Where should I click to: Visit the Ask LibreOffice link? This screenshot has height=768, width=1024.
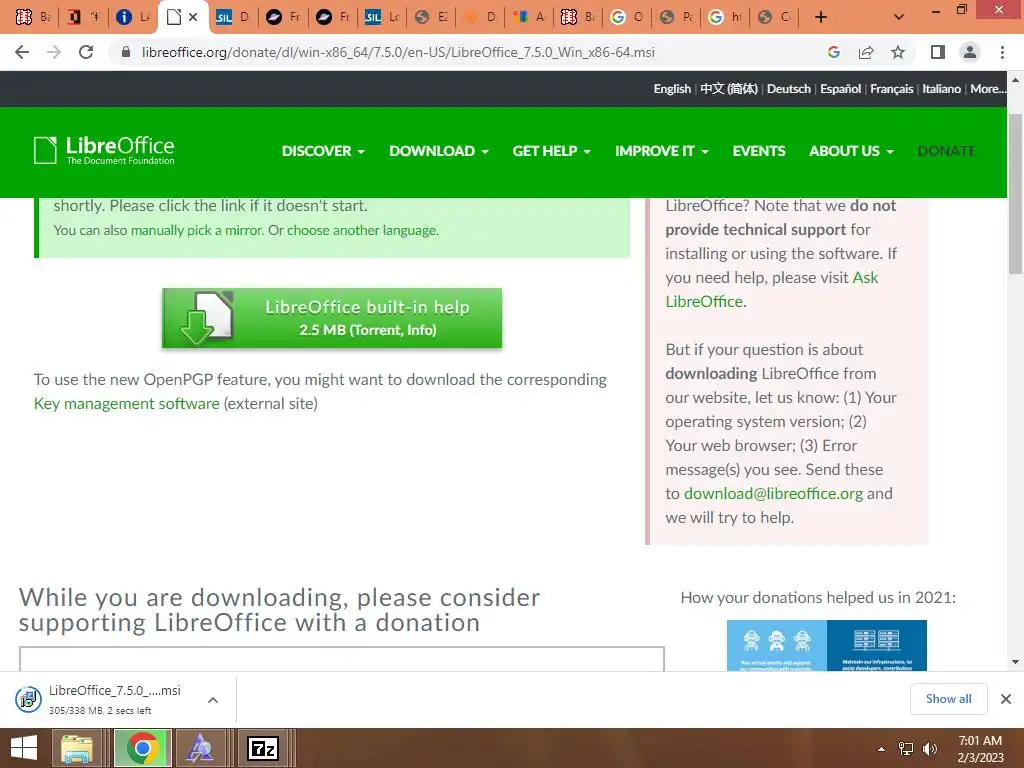pyautogui.click(x=771, y=289)
